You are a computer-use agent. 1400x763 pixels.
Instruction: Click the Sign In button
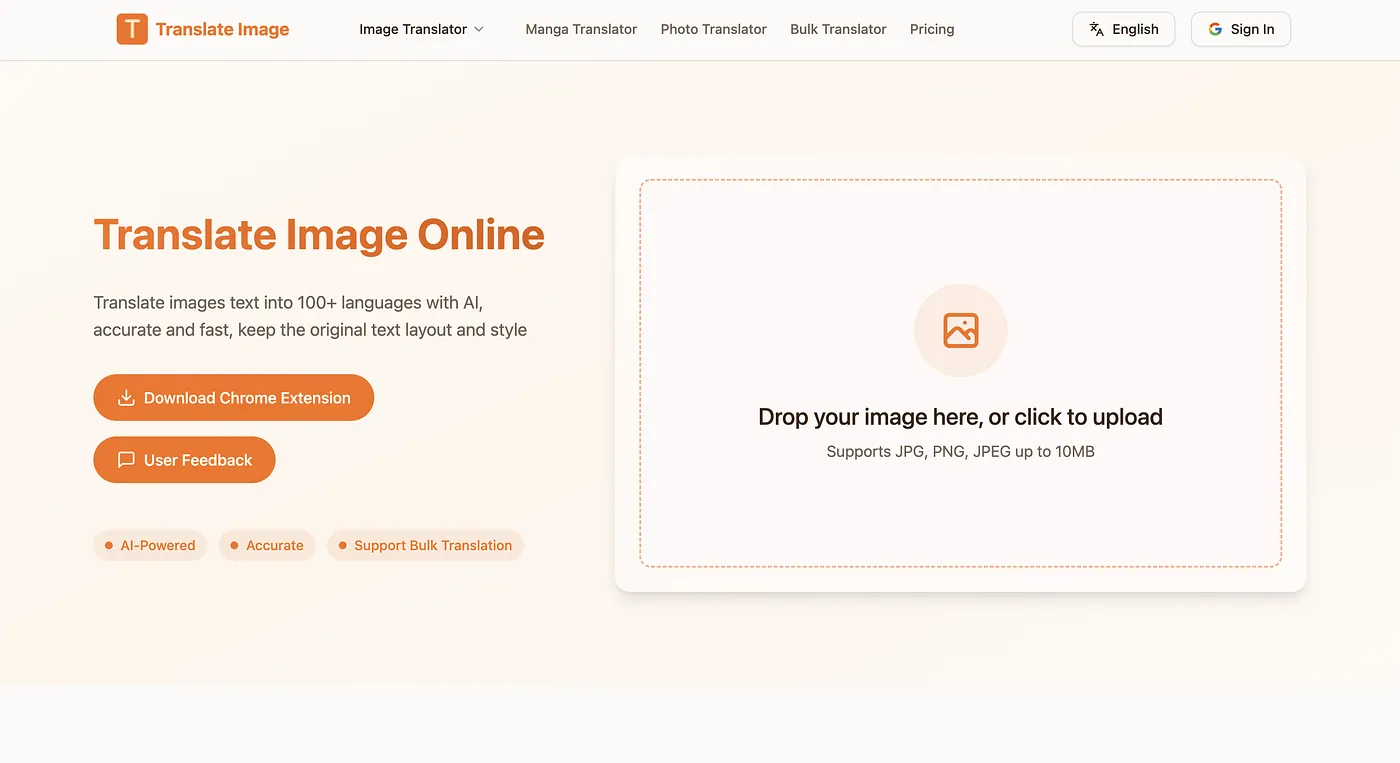pyautogui.click(x=1241, y=29)
